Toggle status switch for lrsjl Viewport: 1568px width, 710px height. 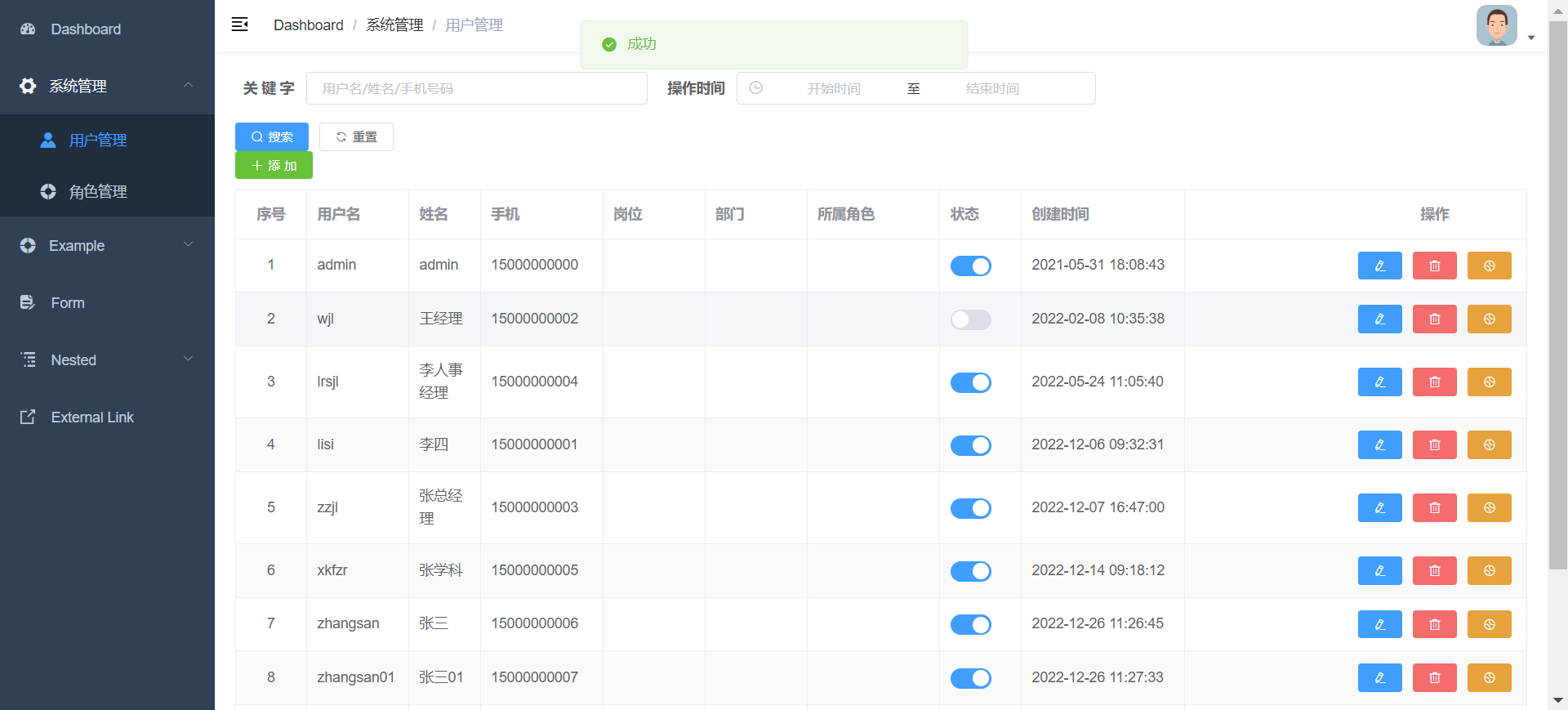pos(970,382)
